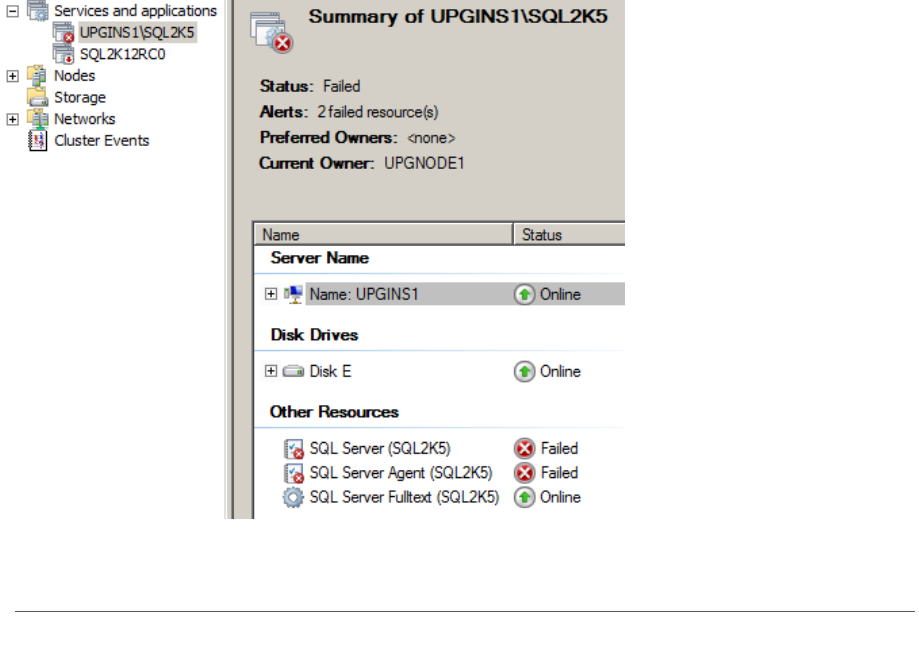The width and height of the screenshot is (919, 657).
Task: Select UPGINS1\SQL2K5 in the tree
Action: 137,32
